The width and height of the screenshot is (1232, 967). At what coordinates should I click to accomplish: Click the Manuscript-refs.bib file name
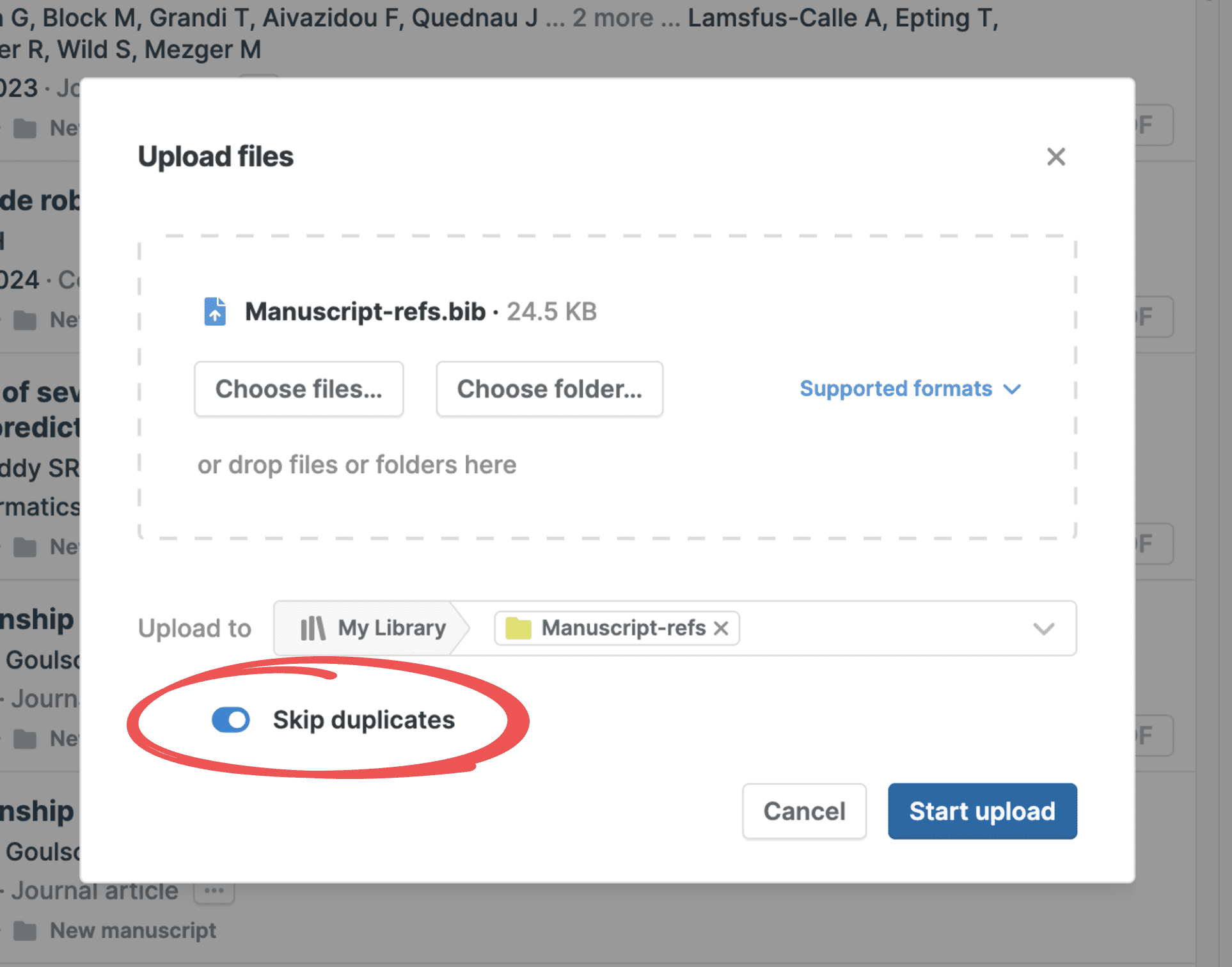pyautogui.click(x=365, y=311)
